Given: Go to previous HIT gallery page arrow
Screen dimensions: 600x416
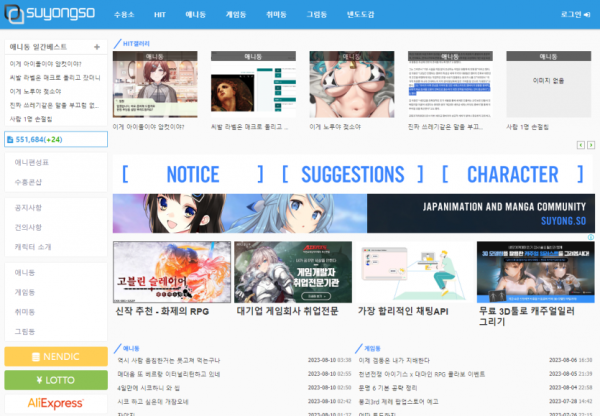Looking at the screenshot, I should [x=580, y=146].
